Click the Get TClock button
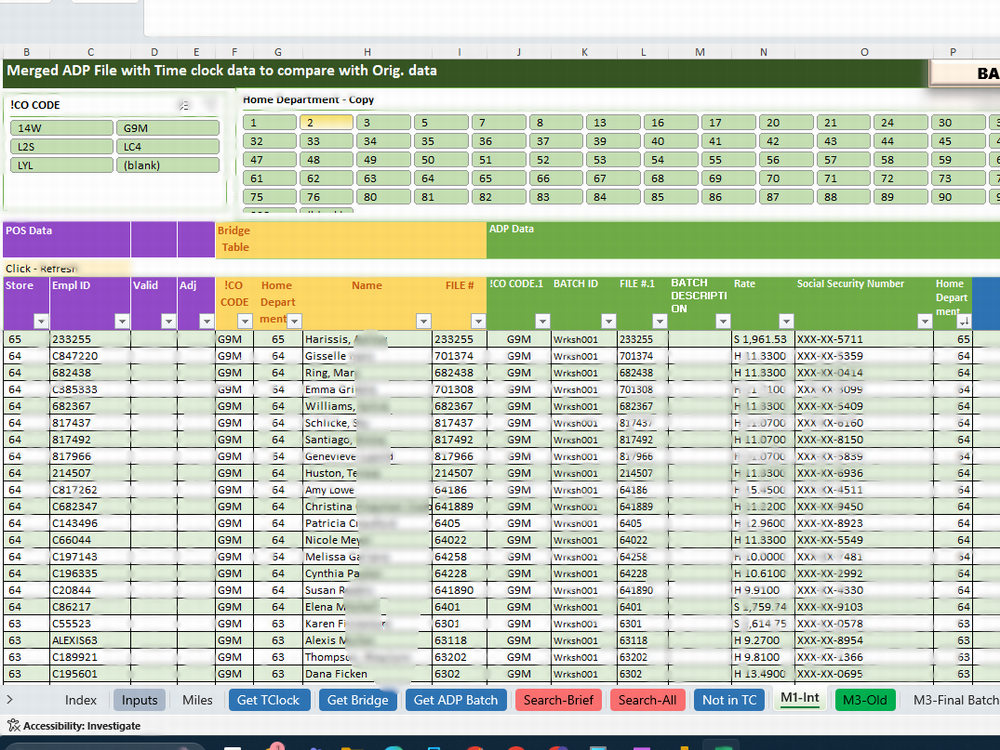1000x750 pixels. tap(269, 700)
